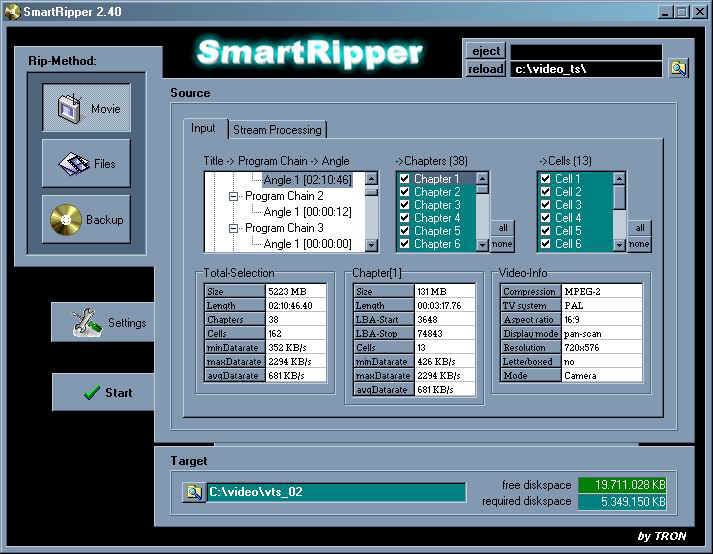
Task: Select the Program Chain 3 label
Action: [x=284, y=228]
